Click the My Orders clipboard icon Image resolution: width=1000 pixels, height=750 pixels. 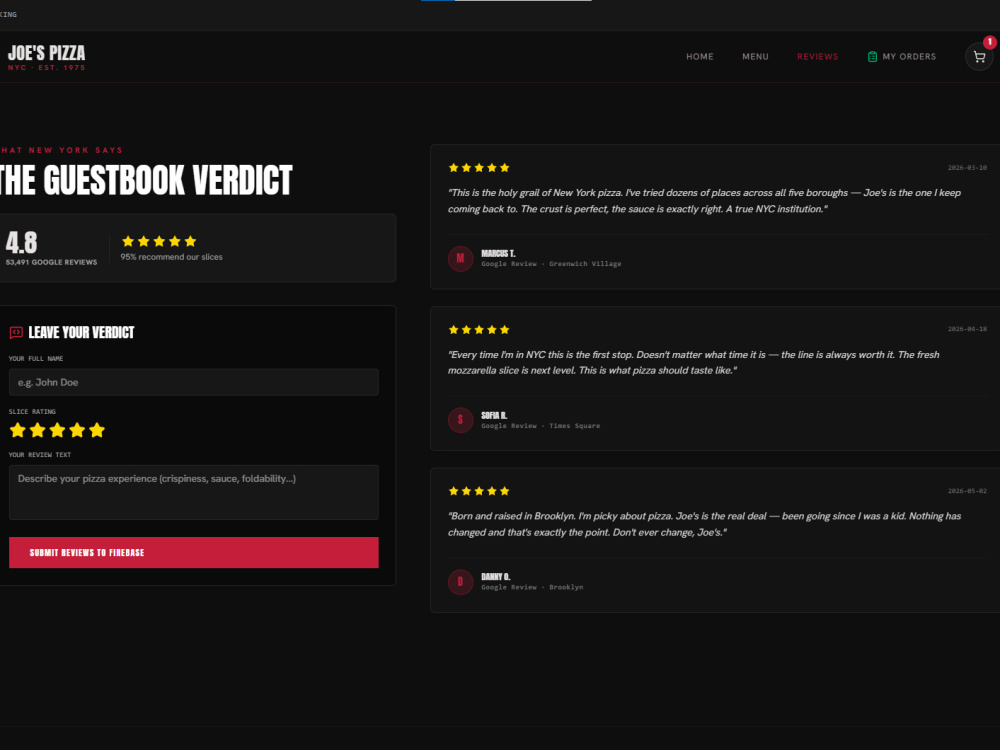872,57
